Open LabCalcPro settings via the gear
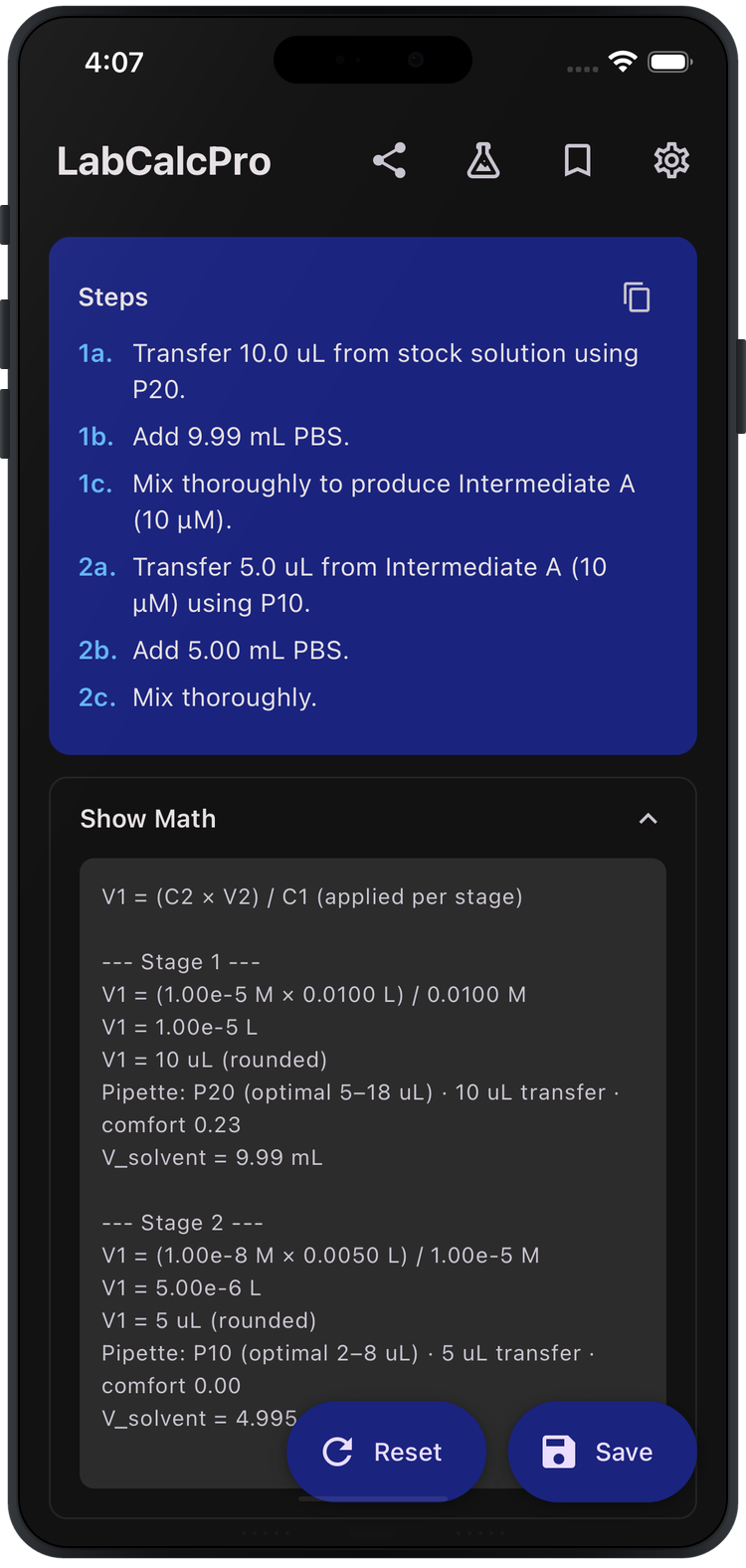Screen dimensions: 746x1568 click(x=671, y=159)
